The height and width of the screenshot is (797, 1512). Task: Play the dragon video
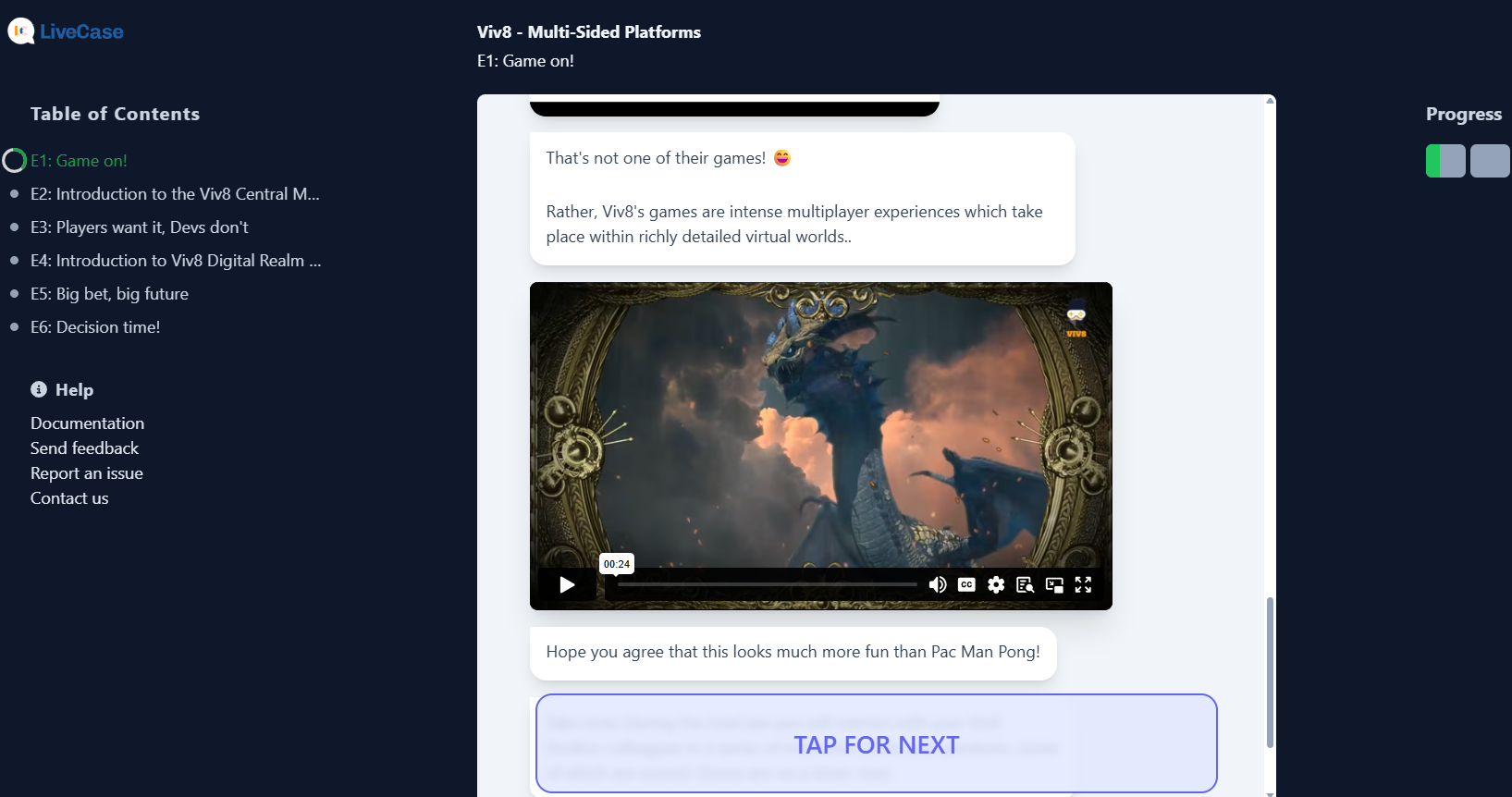(x=567, y=584)
